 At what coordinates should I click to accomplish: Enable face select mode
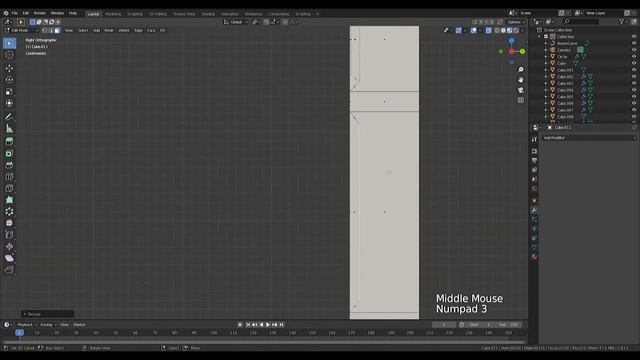point(57,30)
